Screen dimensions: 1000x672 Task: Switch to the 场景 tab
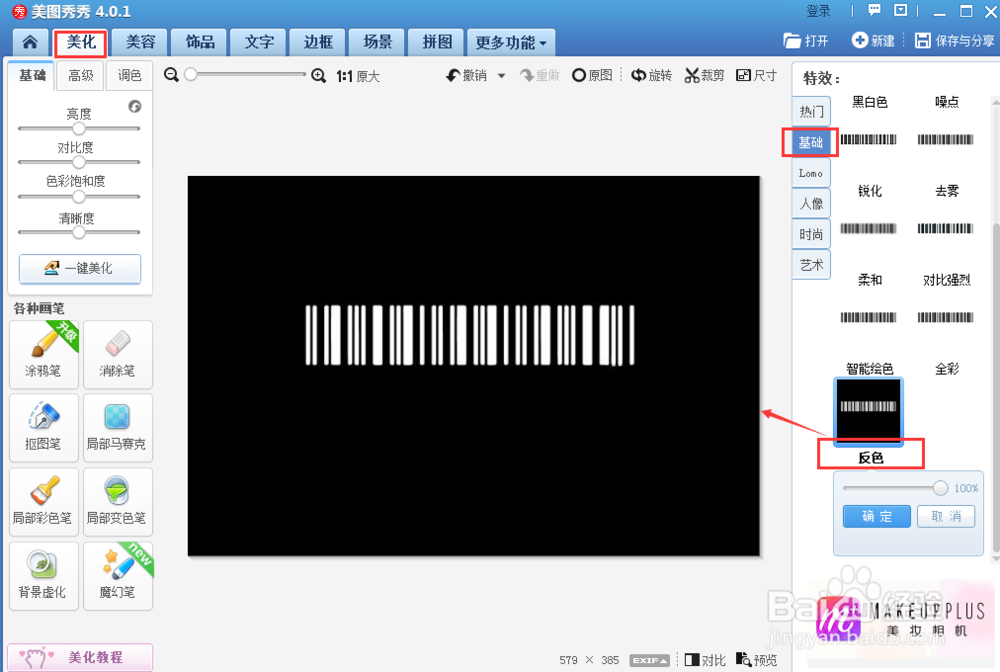(377, 43)
